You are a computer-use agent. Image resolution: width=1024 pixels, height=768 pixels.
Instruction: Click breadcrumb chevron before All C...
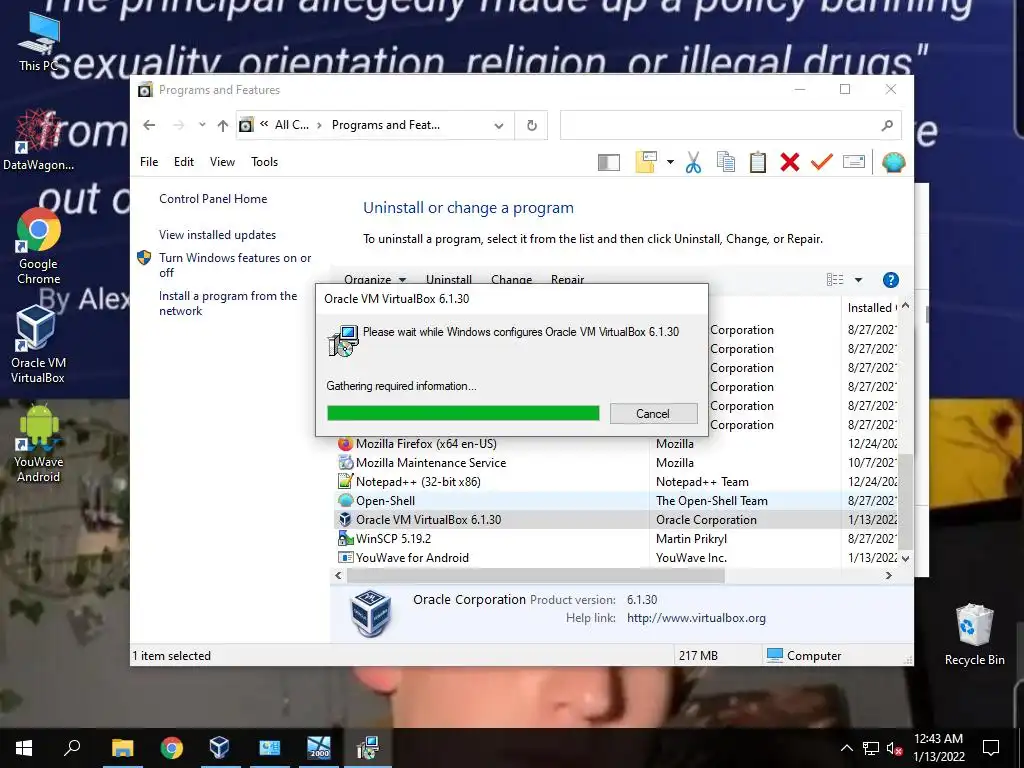pyautogui.click(x=264, y=124)
